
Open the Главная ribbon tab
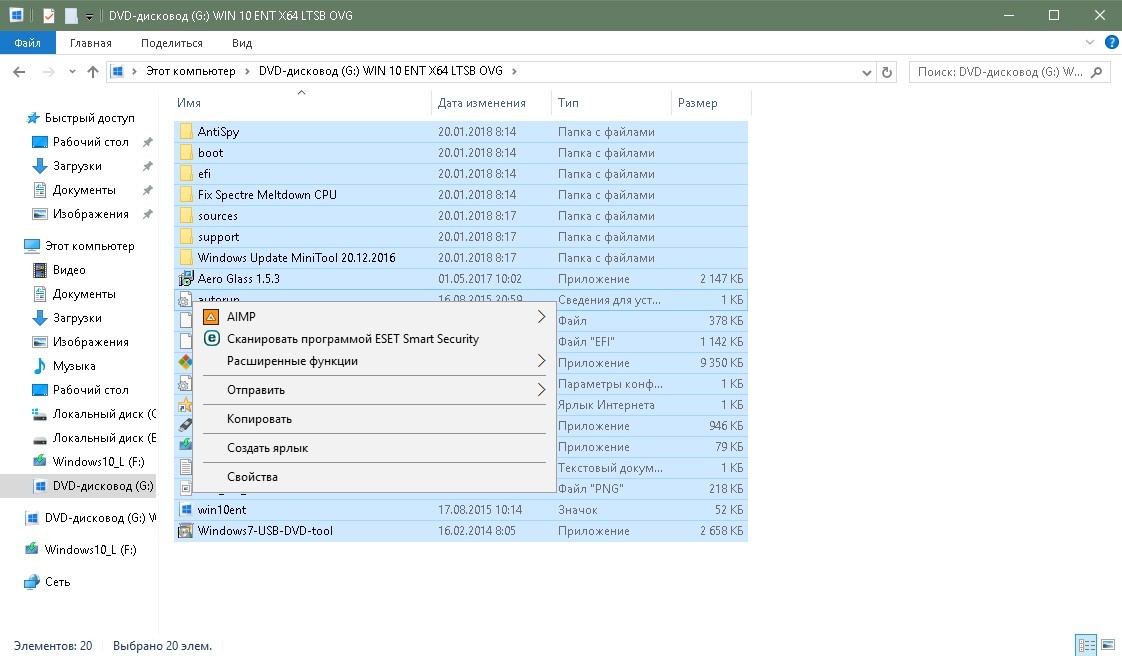[x=91, y=43]
